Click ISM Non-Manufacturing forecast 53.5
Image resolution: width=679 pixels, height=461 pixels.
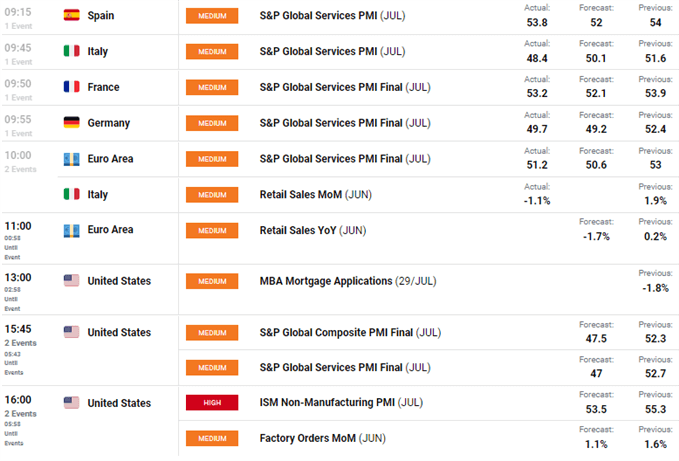point(596,409)
